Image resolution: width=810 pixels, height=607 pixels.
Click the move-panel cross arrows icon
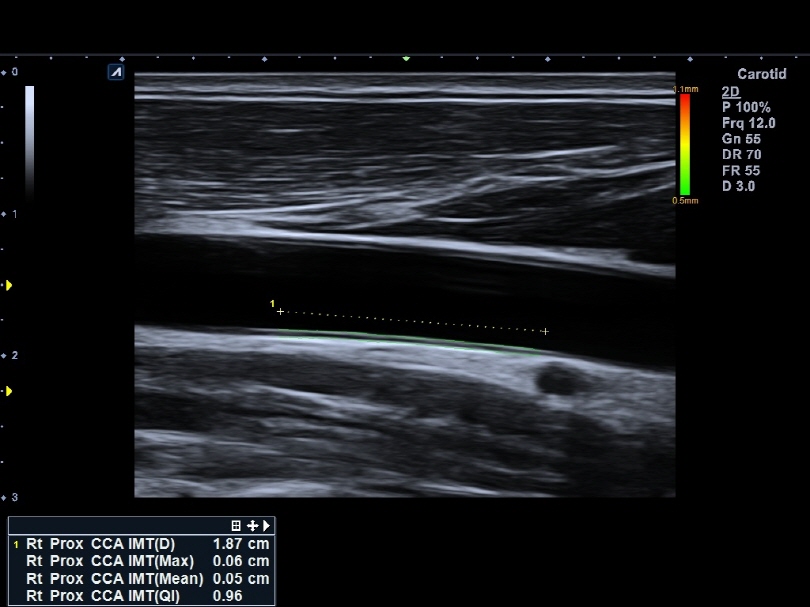pos(252,525)
